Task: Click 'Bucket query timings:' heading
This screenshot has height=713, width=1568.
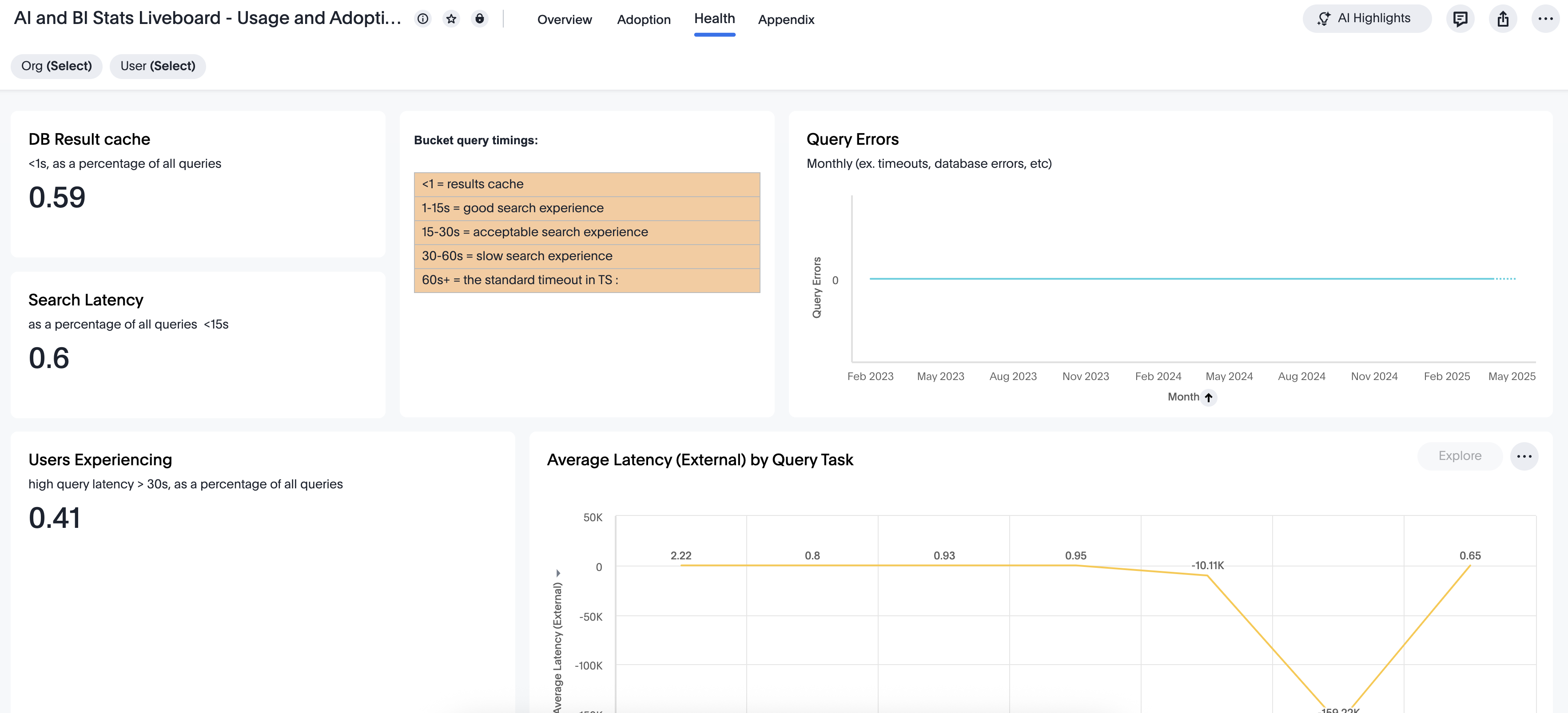Action: 476,141
